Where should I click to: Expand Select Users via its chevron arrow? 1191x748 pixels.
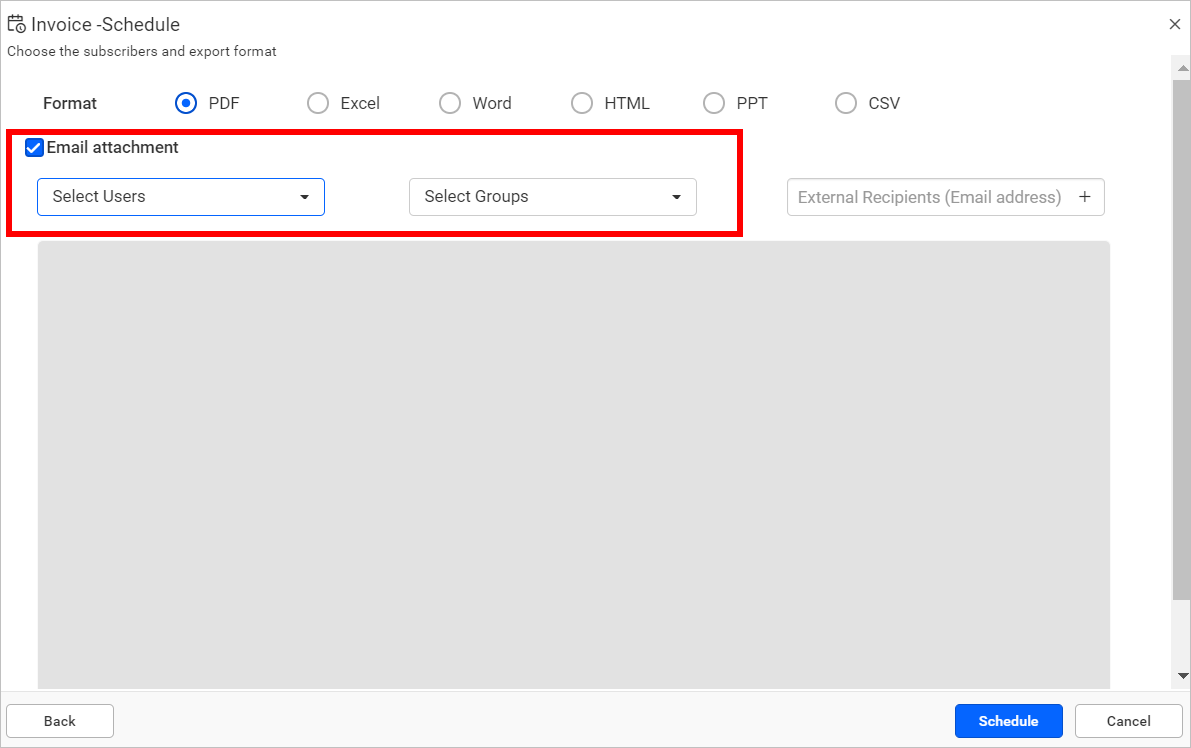pyautogui.click(x=305, y=197)
